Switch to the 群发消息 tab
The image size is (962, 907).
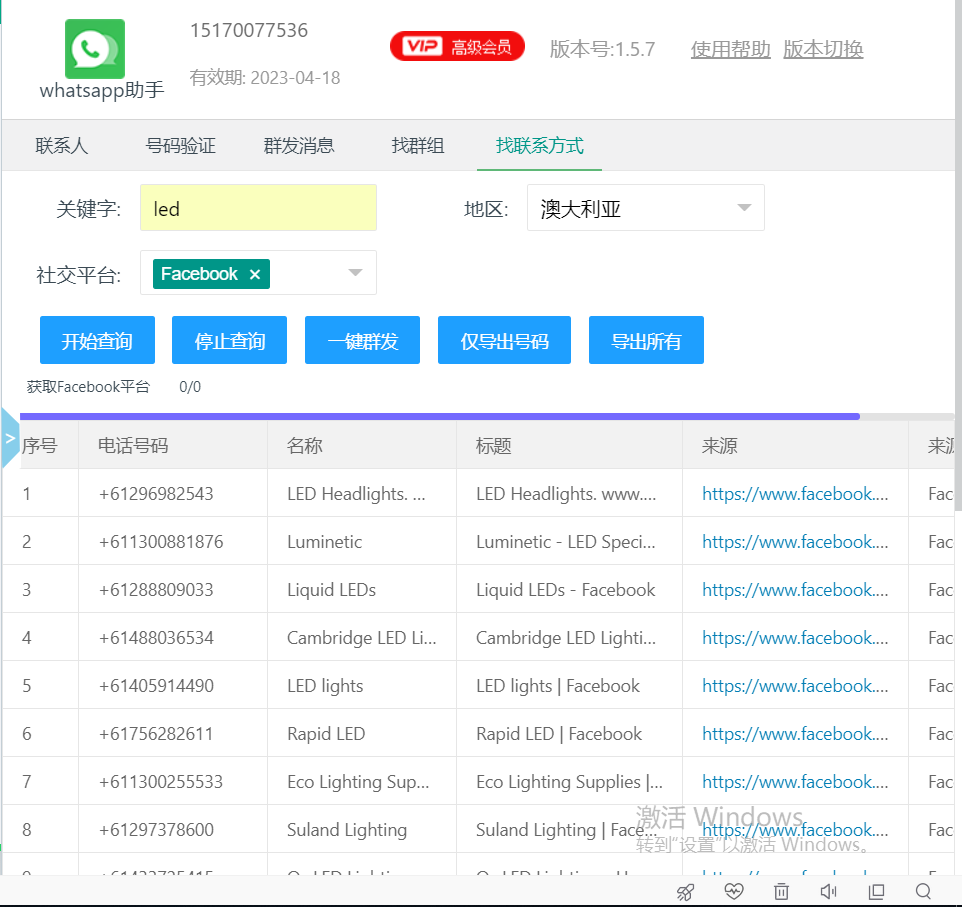click(299, 146)
